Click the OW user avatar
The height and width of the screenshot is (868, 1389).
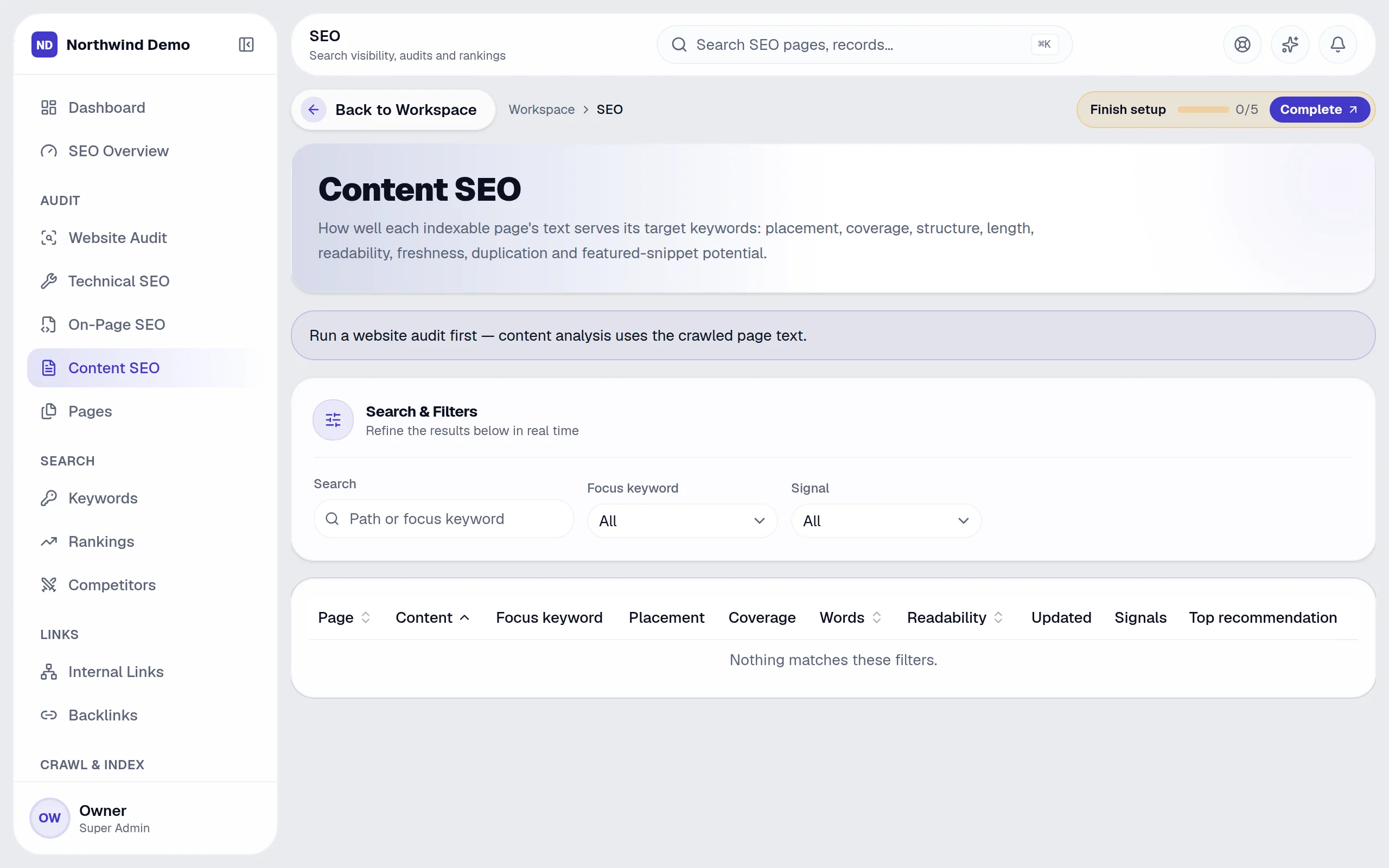tap(50, 818)
